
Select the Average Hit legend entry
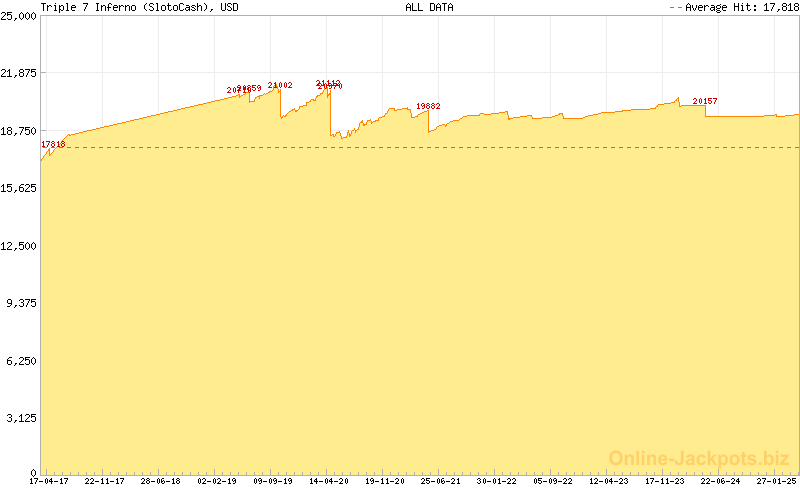click(733, 7)
